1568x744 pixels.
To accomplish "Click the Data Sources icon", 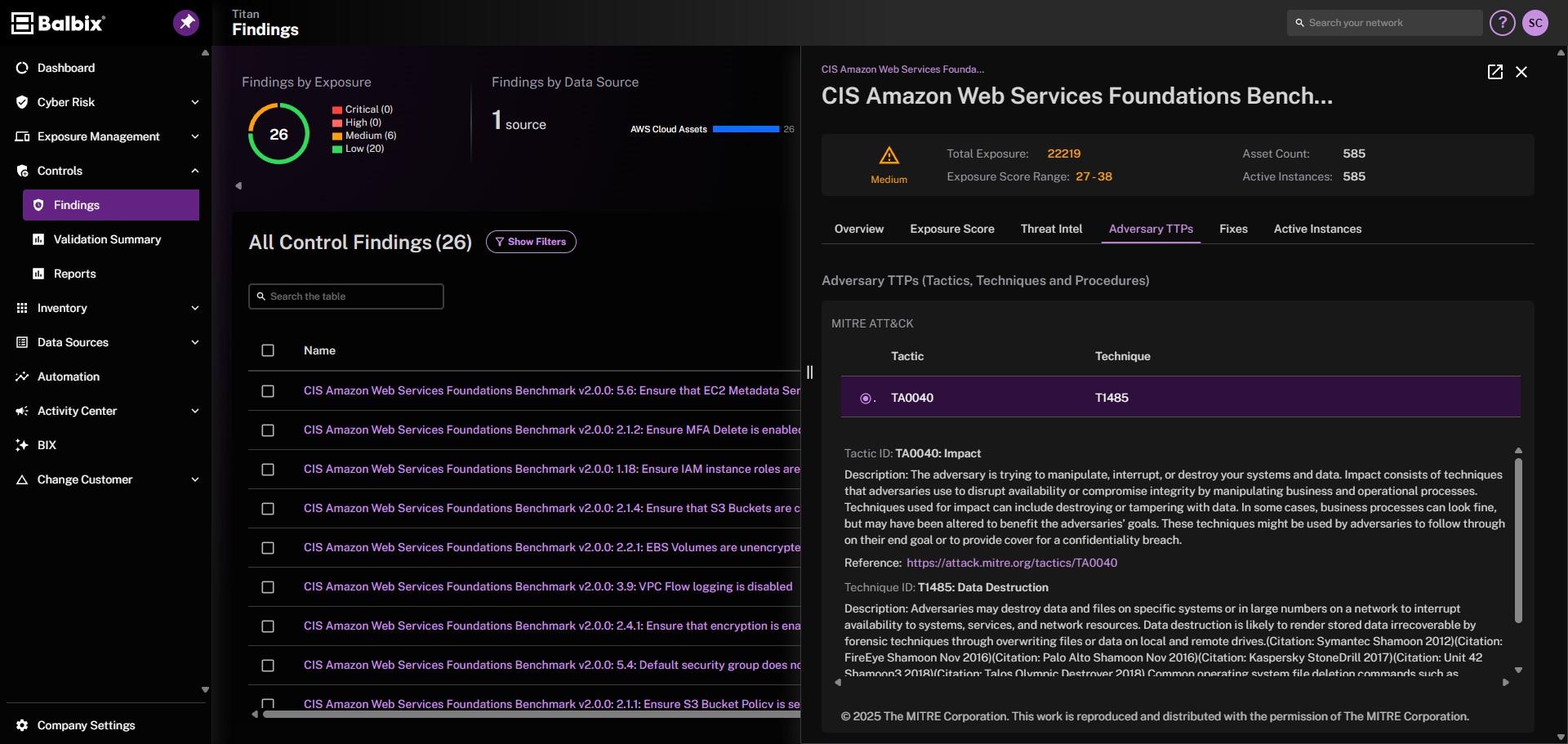I will point(22,342).
